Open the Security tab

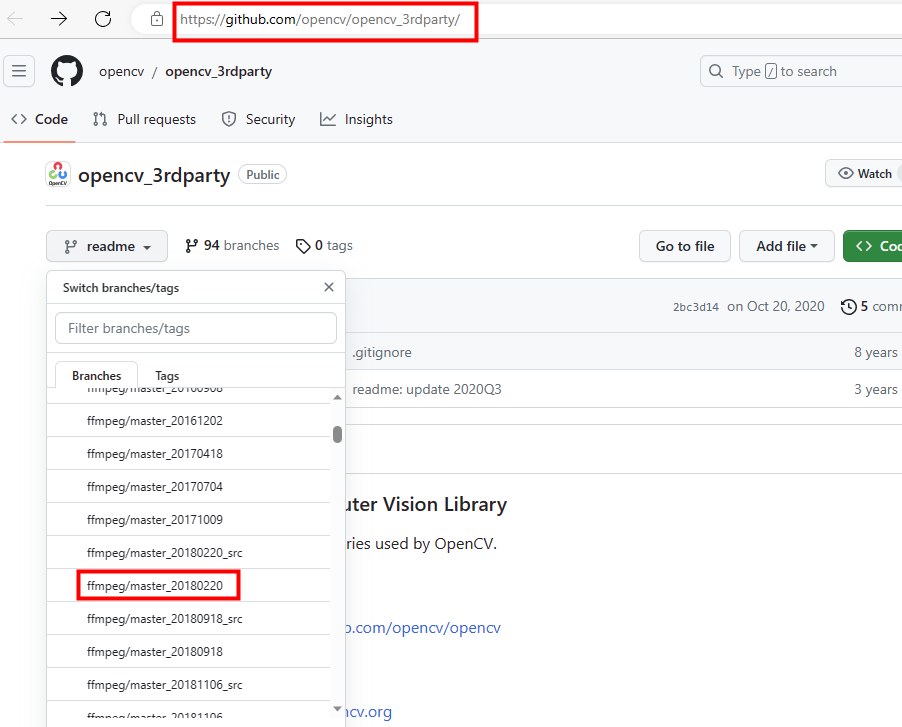(x=258, y=119)
